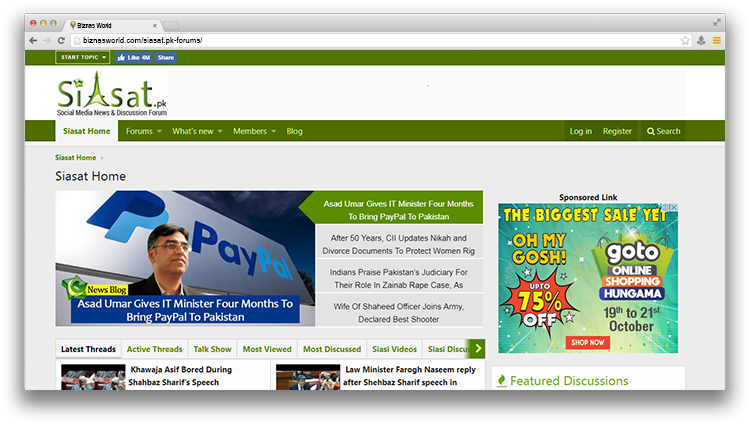Viewport: 750px width, 425px height.
Task: Click the Facebook Like button
Action: coord(134,58)
